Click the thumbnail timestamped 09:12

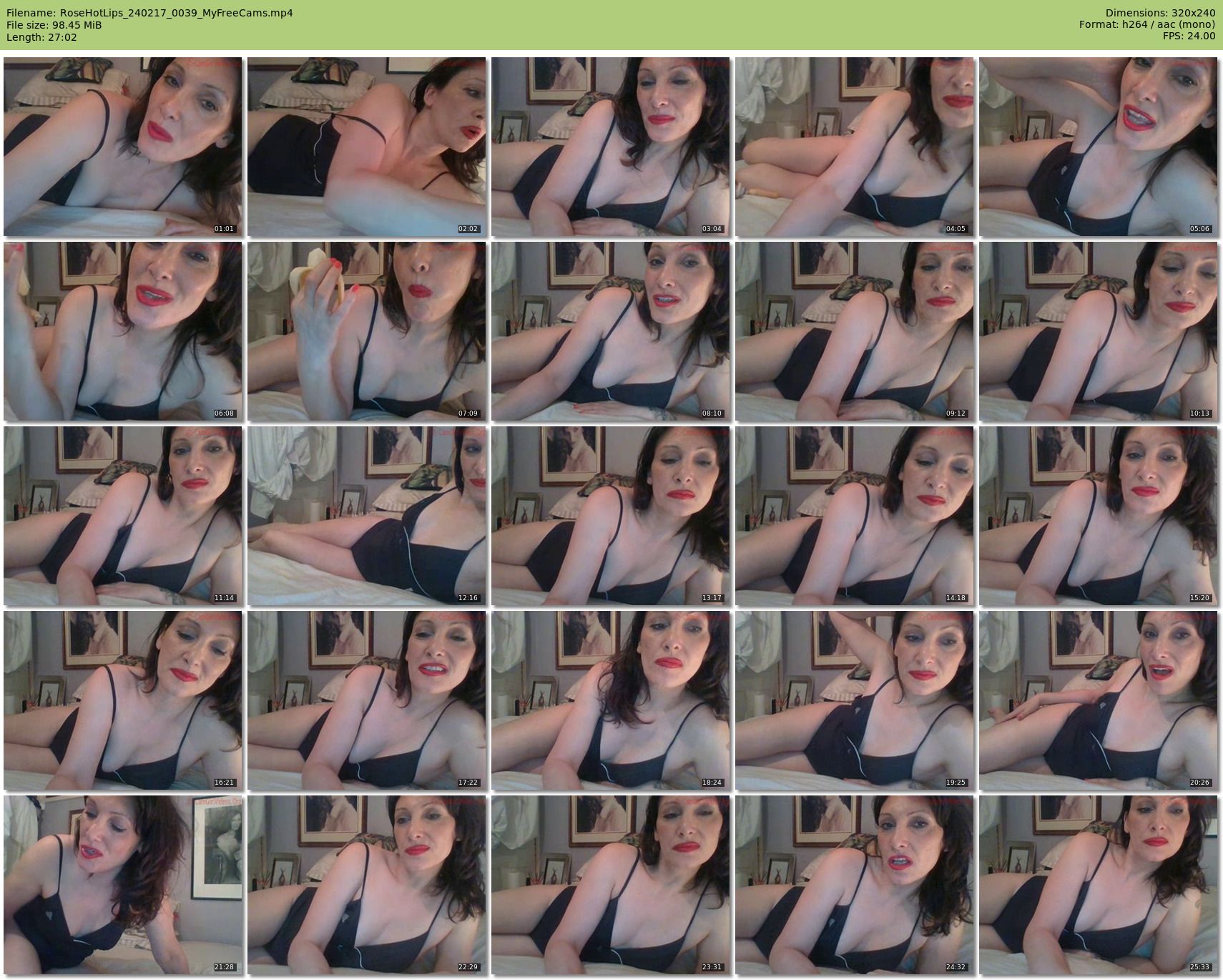(855, 331)
